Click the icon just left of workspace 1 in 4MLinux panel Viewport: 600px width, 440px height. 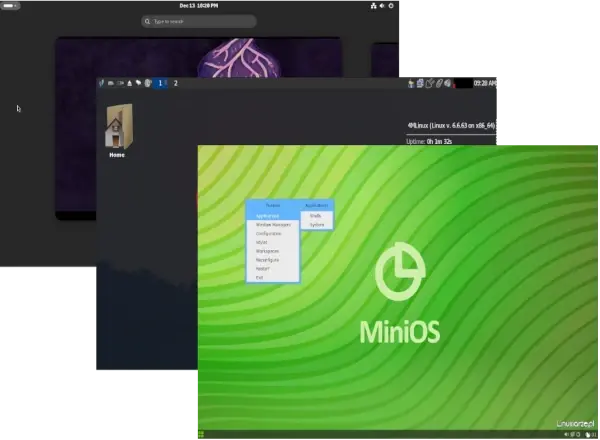click(x=148, y=83)
